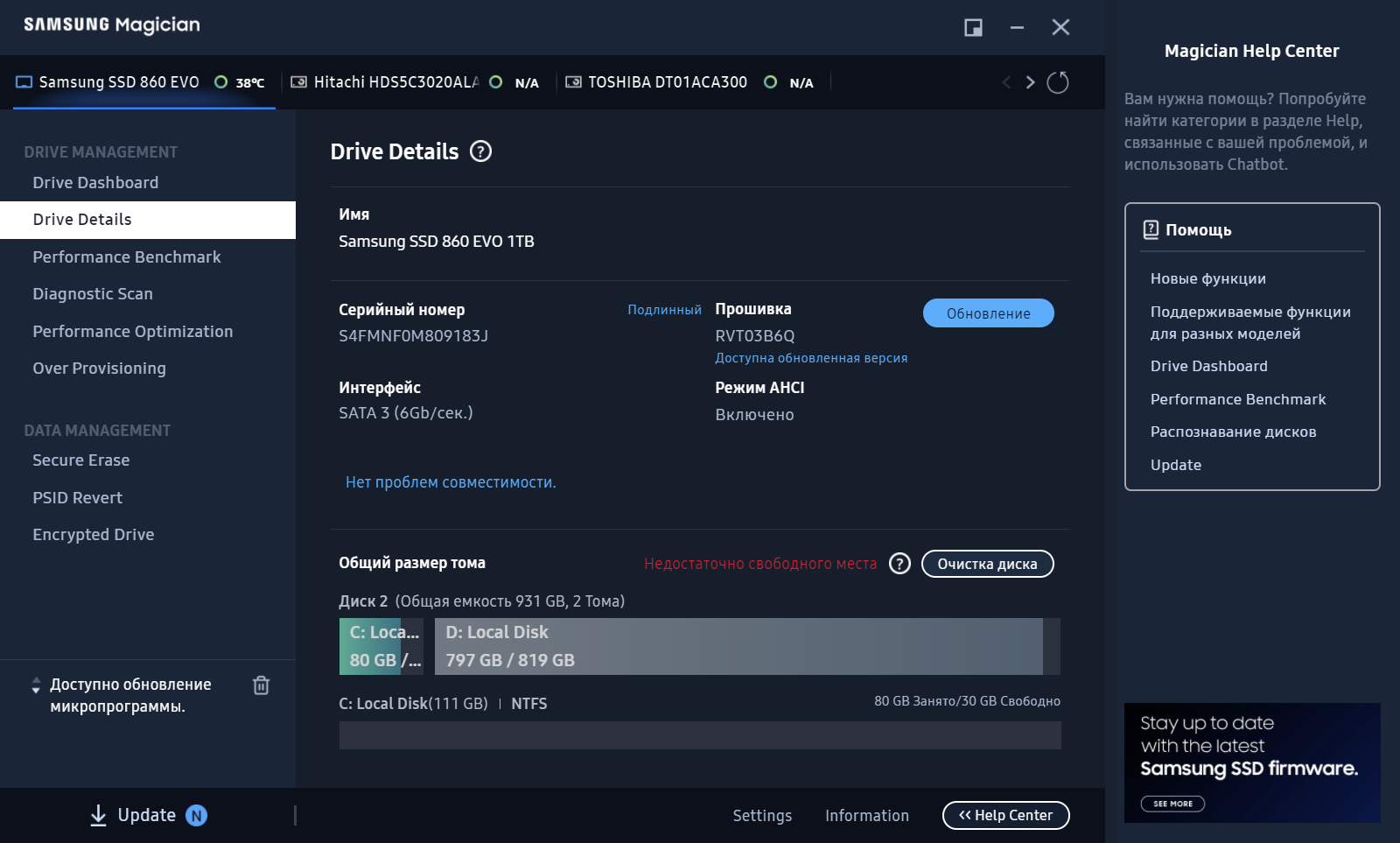1400x843 pixels.
Task: Delete the firmware update notification
Action: (261, 685)
